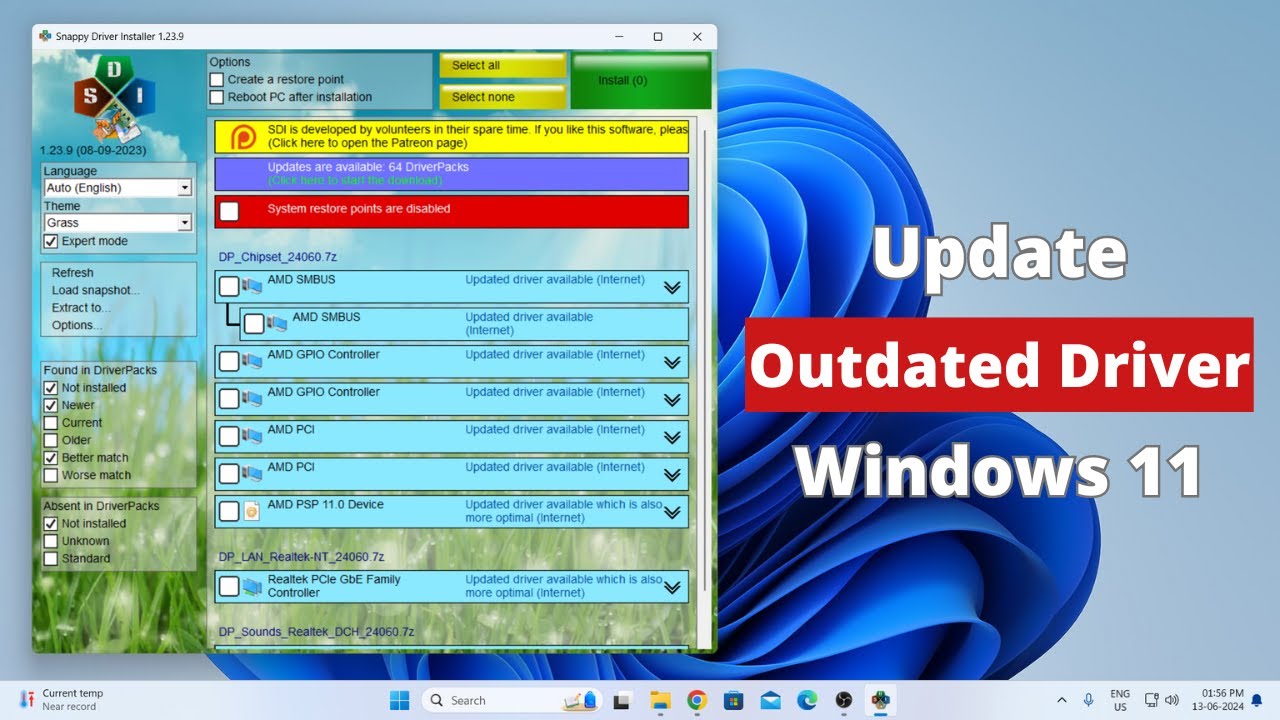Check the Unknown filter under Absent in DriverPacks
Viewport: 1280px width, 720px height.
51,541
